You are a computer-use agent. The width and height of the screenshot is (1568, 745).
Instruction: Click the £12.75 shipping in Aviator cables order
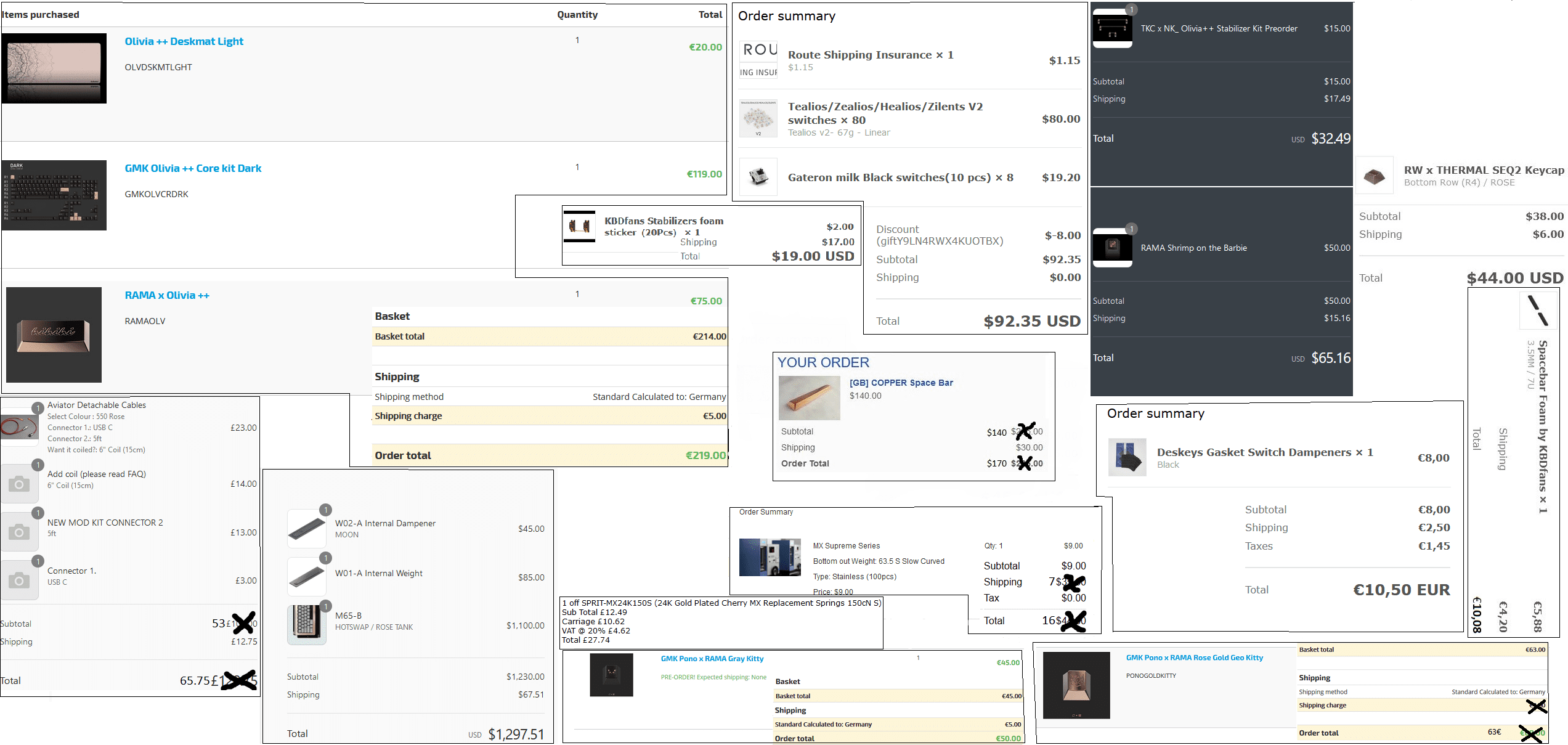(x=244, y=641)
